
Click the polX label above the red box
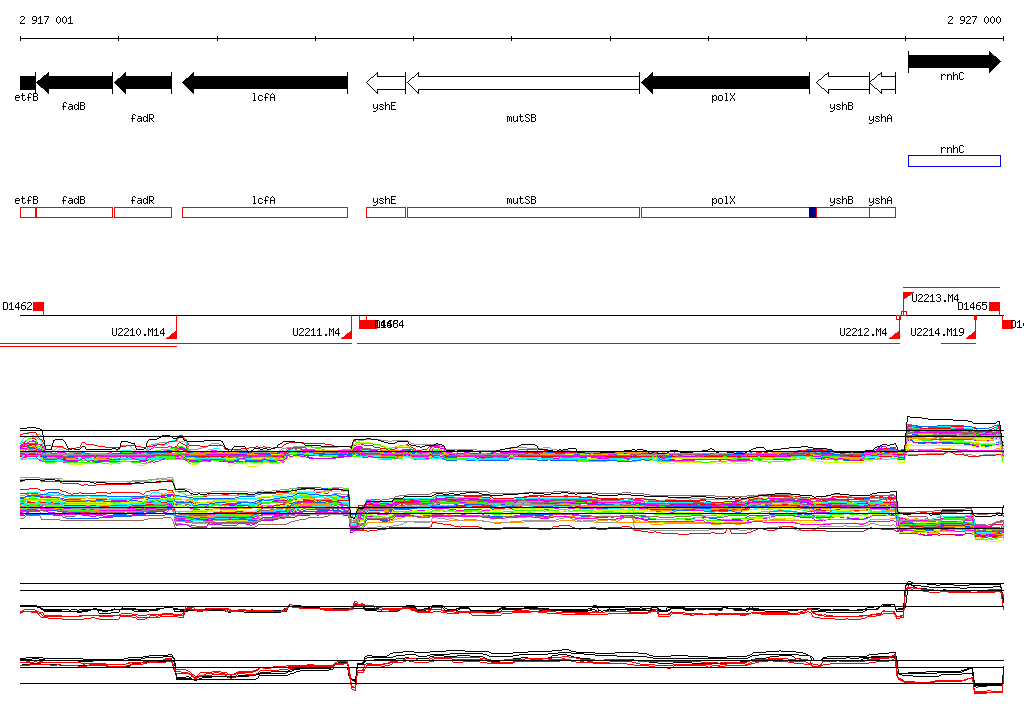724,201
